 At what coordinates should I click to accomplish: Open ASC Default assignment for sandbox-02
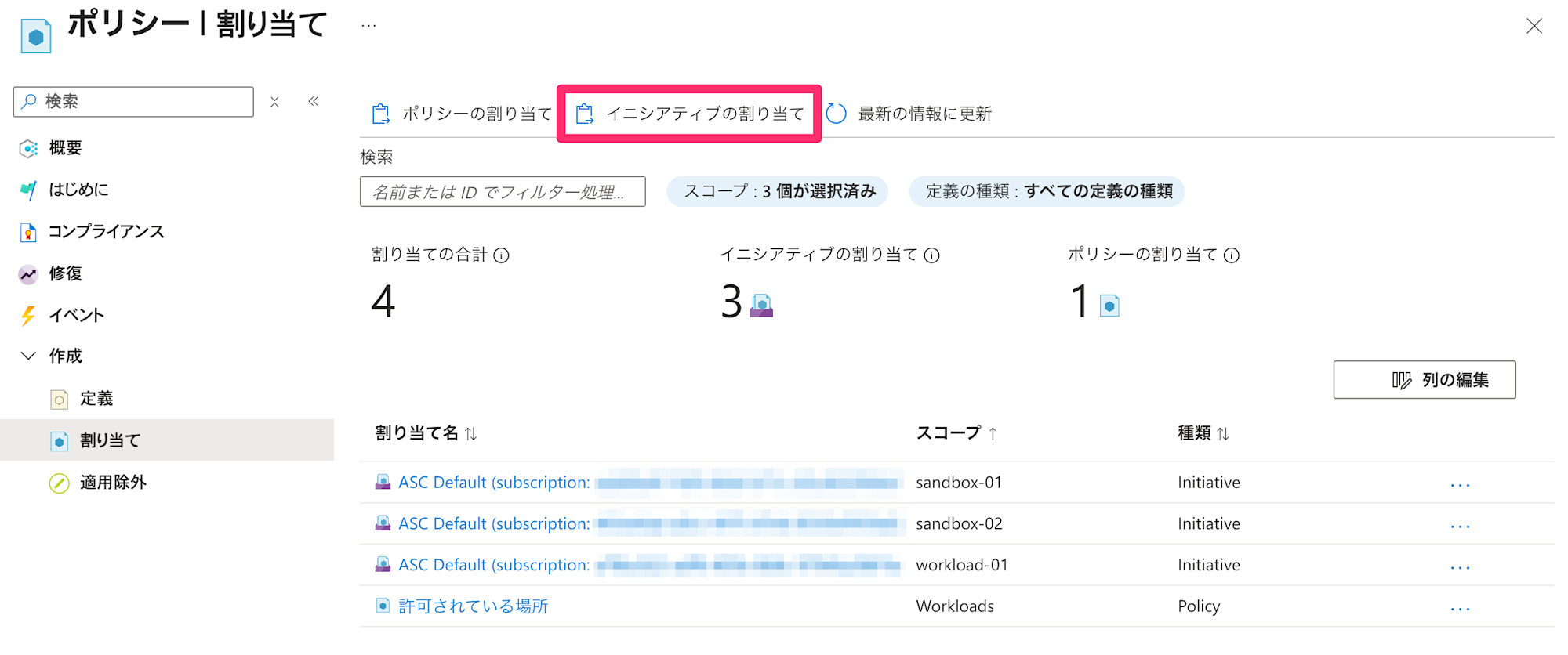click(x=494, y=524)
